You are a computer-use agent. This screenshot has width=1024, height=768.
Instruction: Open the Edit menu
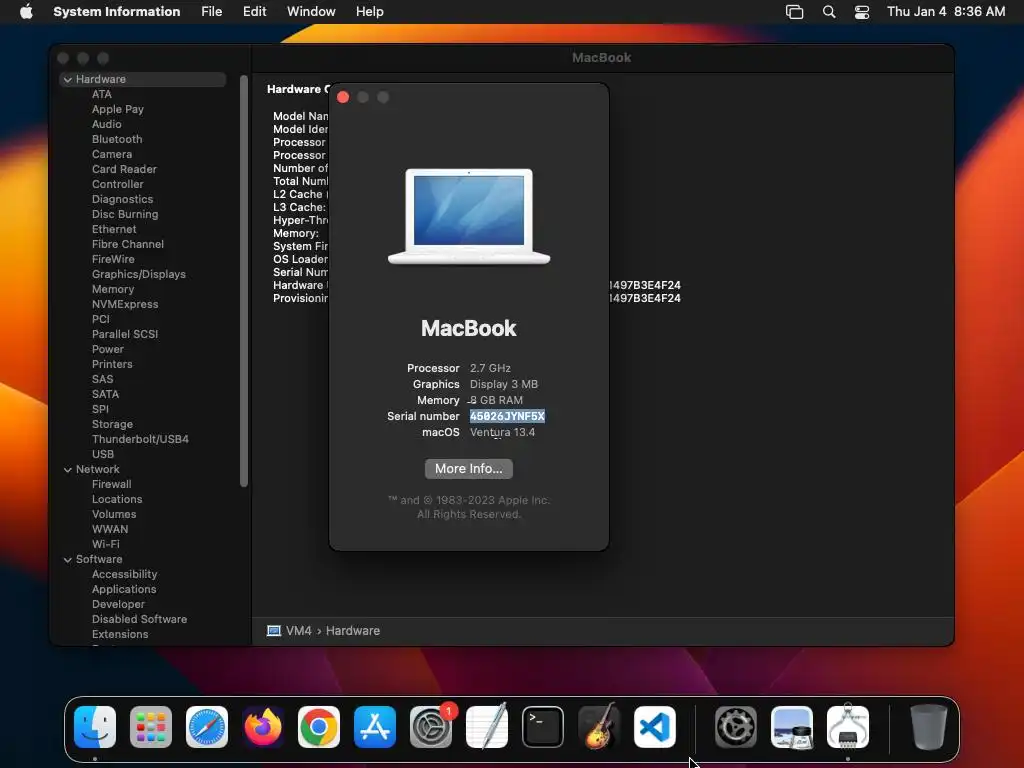coord(255,12)
